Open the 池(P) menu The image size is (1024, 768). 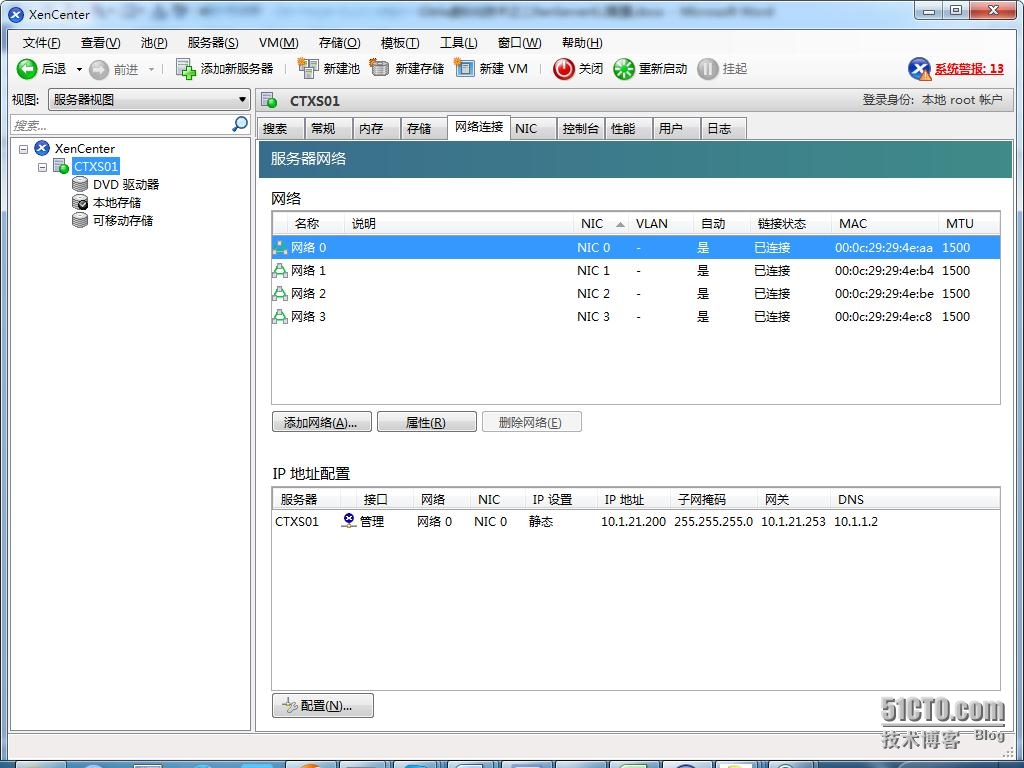[153, 42]
